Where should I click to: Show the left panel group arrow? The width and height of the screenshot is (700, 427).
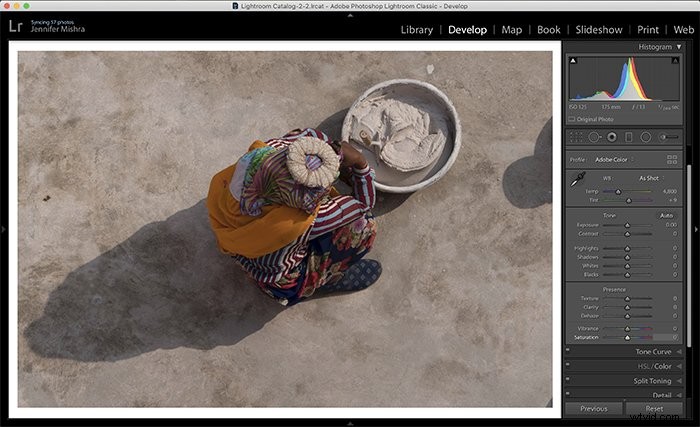[4, 229]
